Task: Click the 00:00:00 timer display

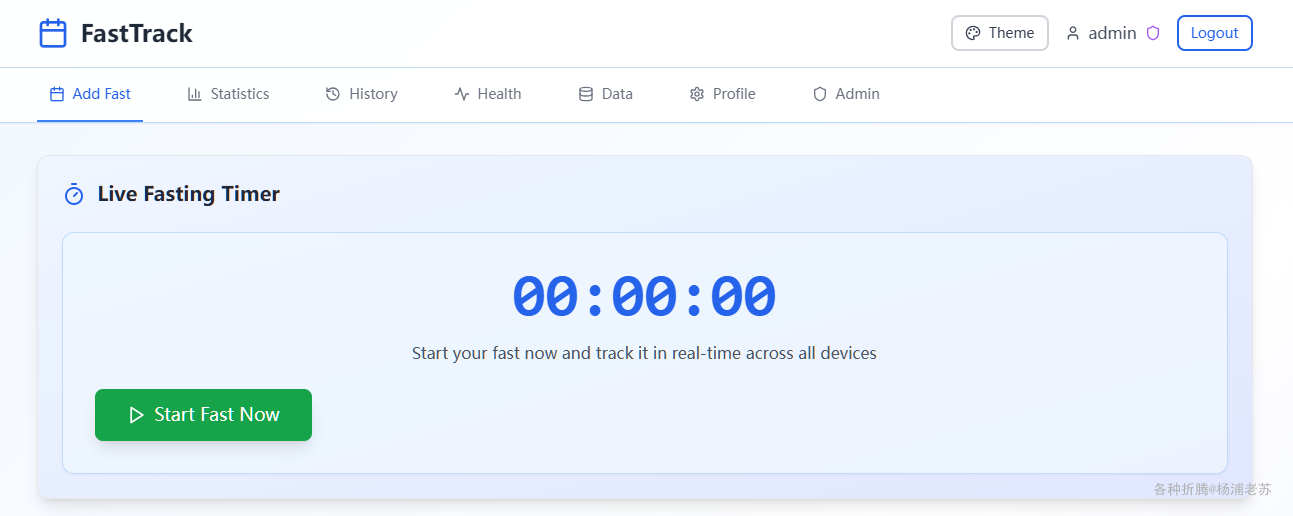Action: pos(644,297)
